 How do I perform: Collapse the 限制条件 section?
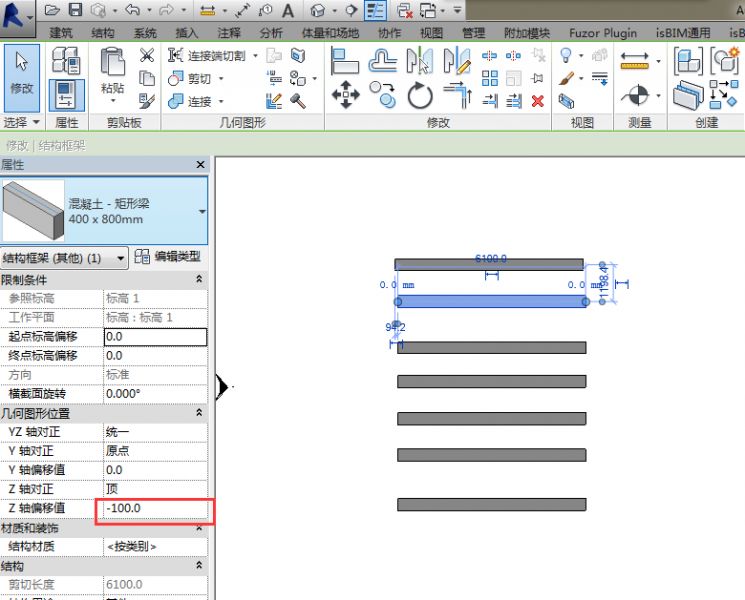pos(198,280)
